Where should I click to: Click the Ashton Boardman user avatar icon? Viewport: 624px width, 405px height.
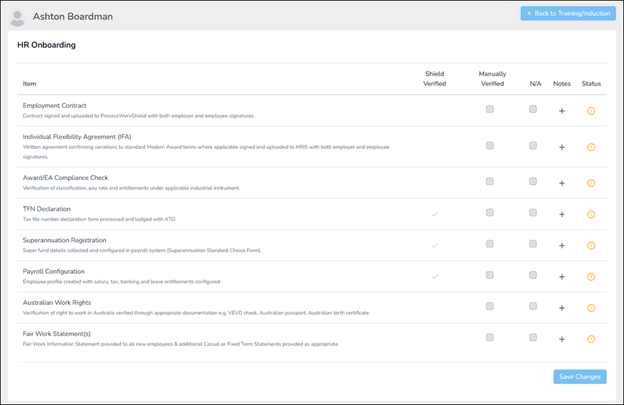[17, 17]
